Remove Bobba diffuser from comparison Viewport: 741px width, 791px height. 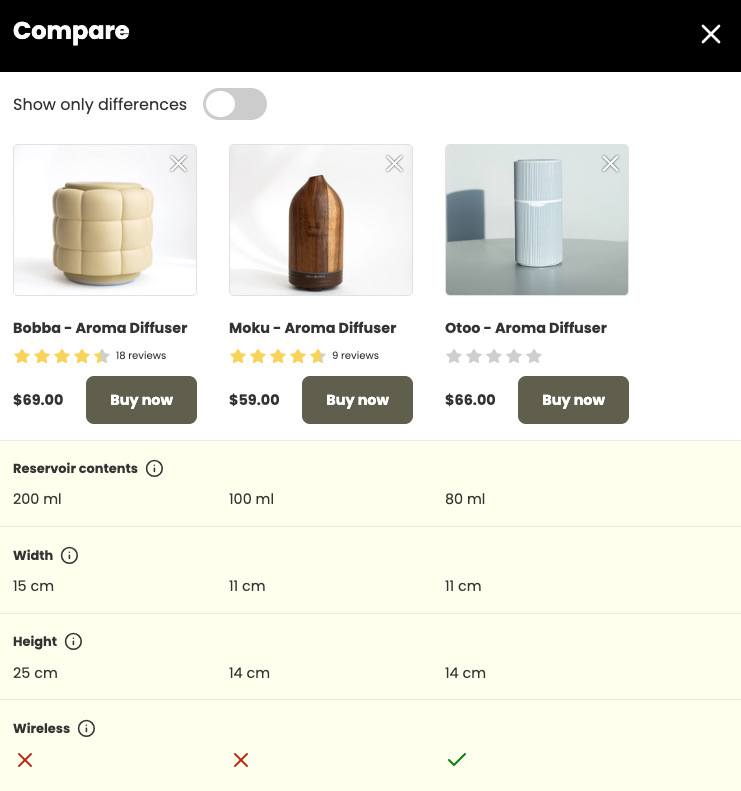178,163
